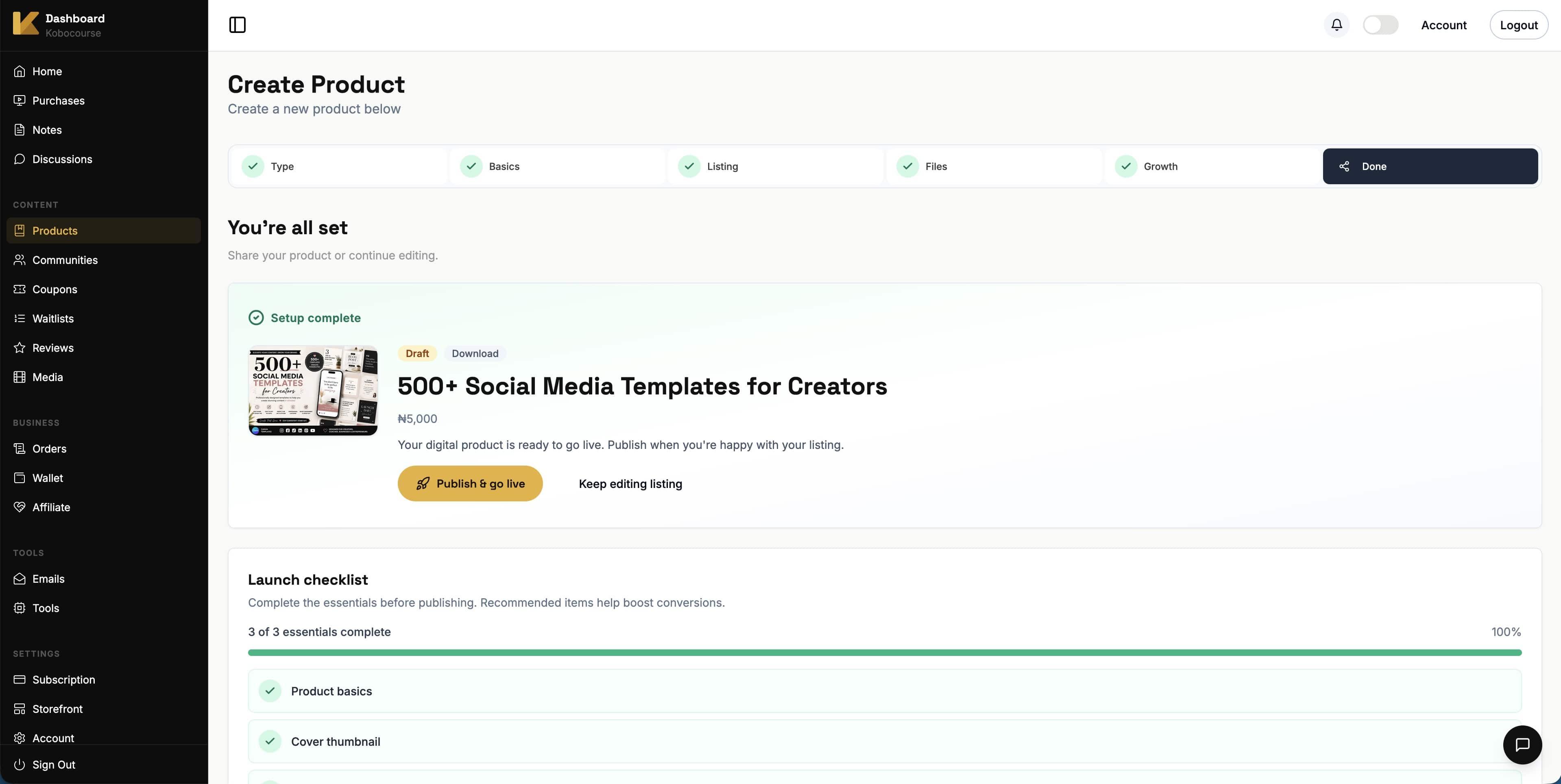Go to the Growth step
The image size is (1561, 784).
click(1212, 166)
